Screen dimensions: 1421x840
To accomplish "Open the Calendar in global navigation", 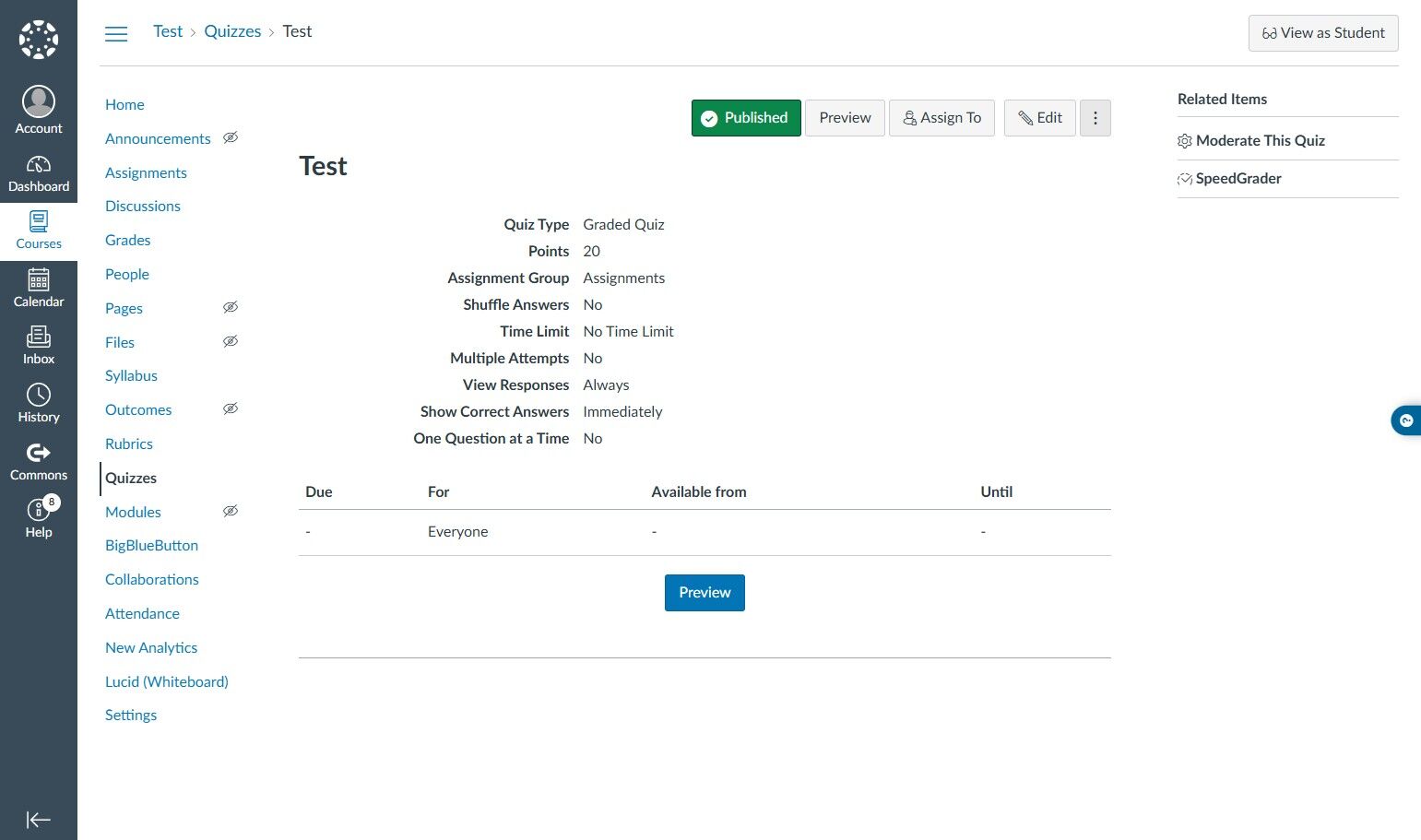I will tap(39, 289).
